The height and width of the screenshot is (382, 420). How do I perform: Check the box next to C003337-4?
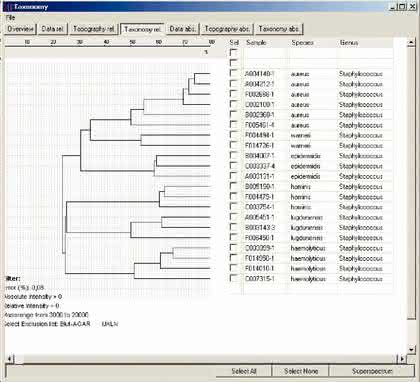tap(234, 166)
